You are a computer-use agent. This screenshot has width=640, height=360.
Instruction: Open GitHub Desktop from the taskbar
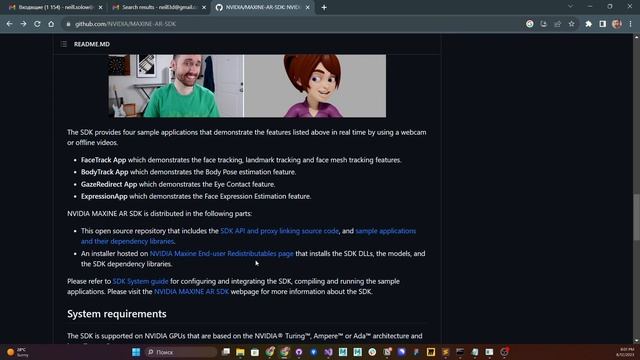[299, 352]
